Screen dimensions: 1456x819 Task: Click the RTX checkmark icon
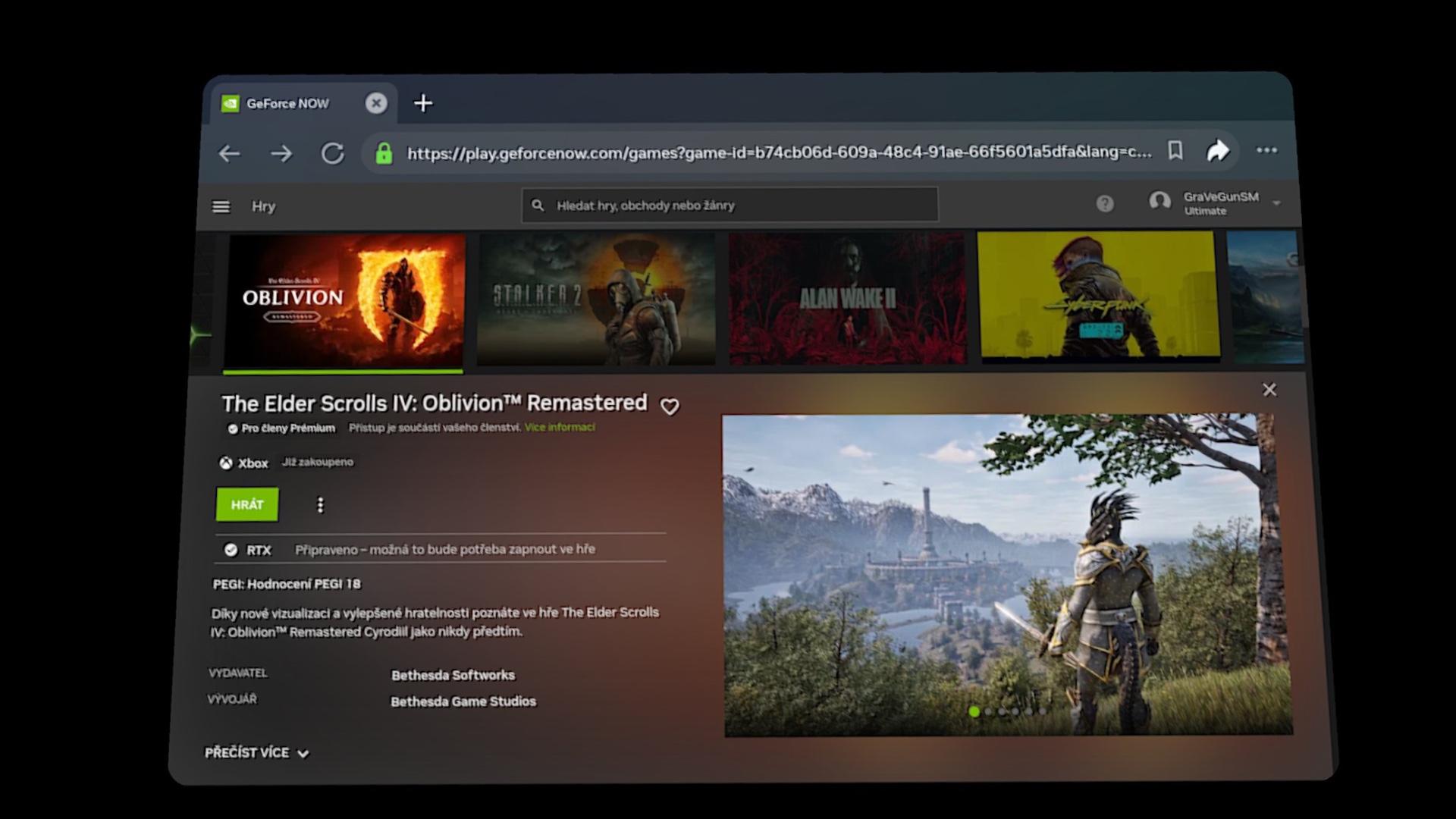231,550
